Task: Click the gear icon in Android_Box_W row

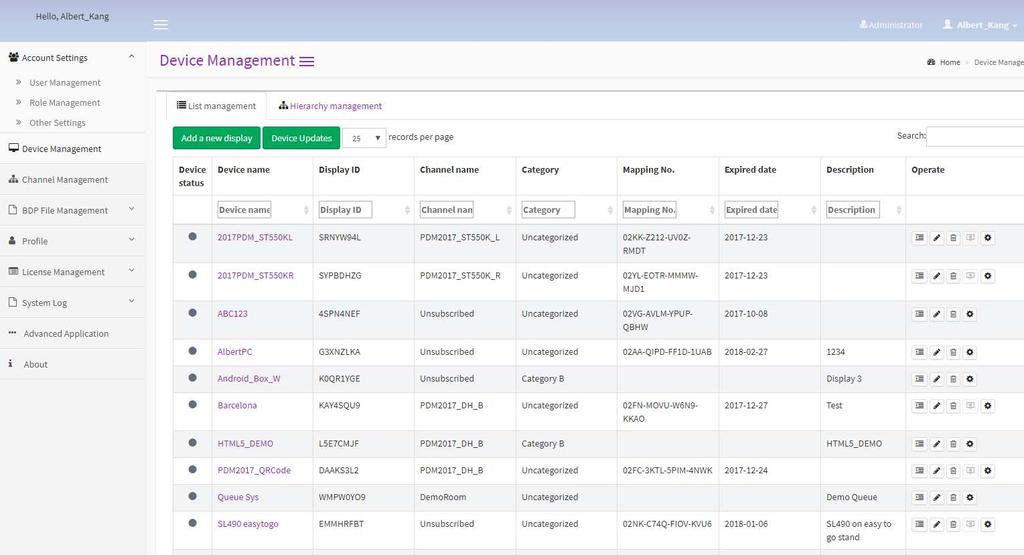Action: (x=970, y=379)
